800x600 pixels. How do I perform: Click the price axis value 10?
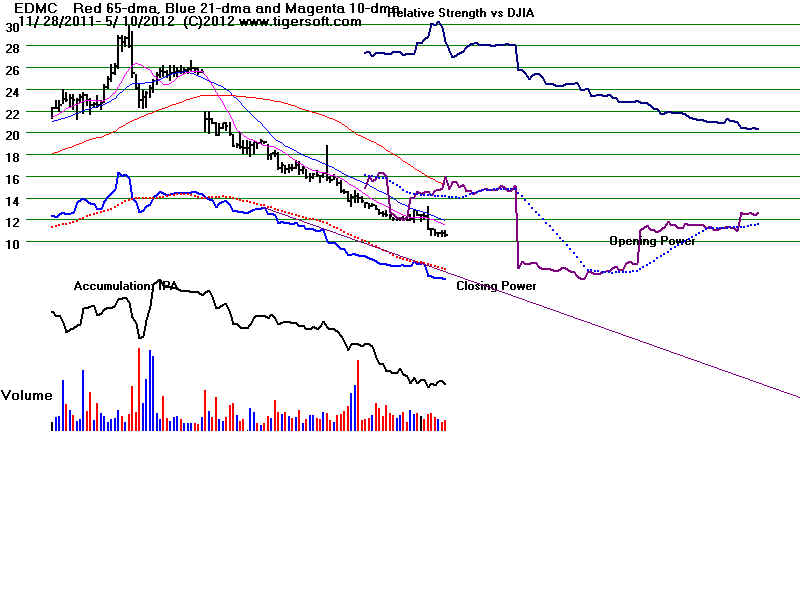pos(13,243)
